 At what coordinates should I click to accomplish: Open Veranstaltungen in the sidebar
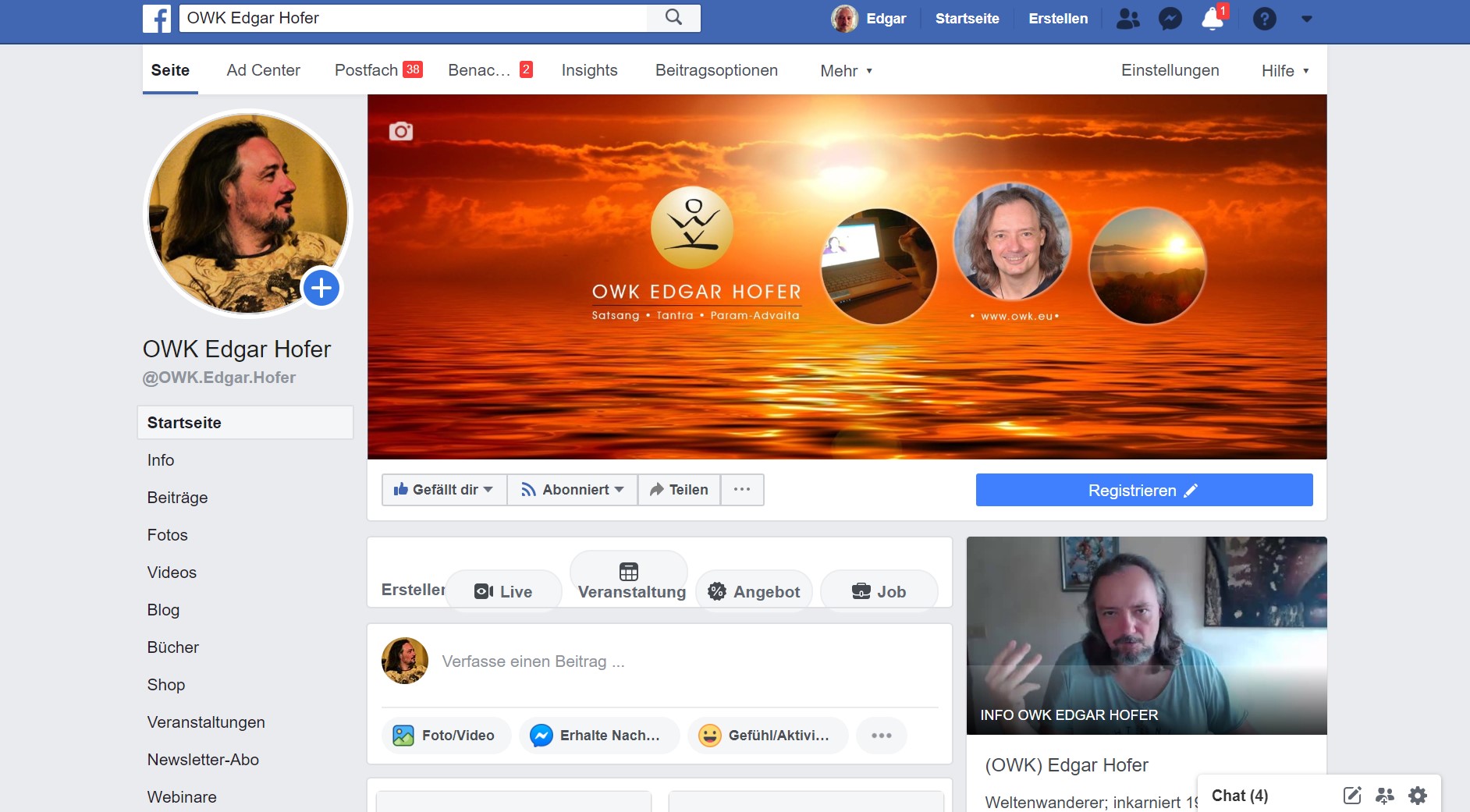pyautogui.click(x=206, y=722)
